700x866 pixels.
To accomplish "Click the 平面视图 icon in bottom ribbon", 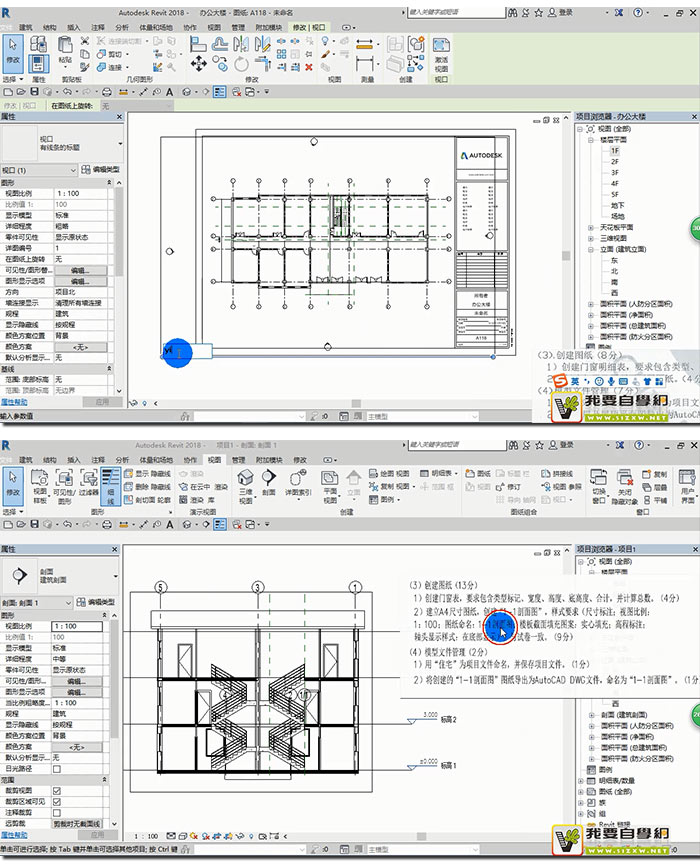I will [x=330, y=485].
